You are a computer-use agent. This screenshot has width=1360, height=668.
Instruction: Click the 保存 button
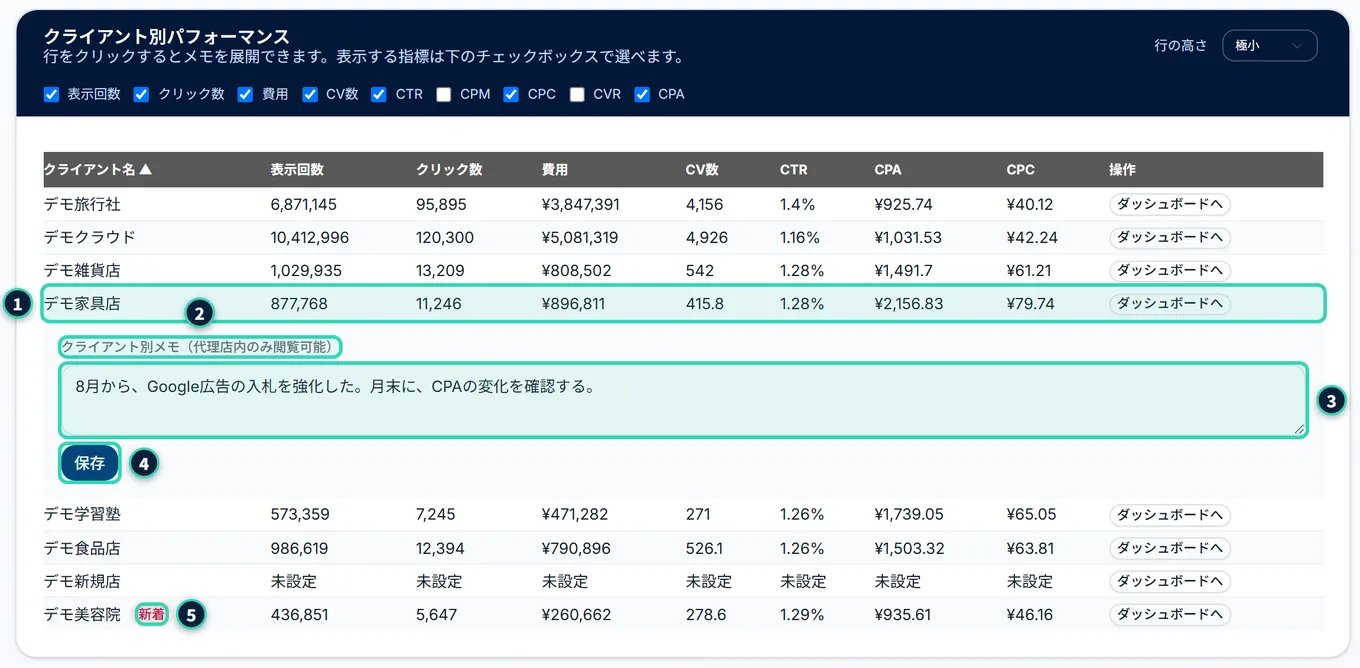[90, 463]
